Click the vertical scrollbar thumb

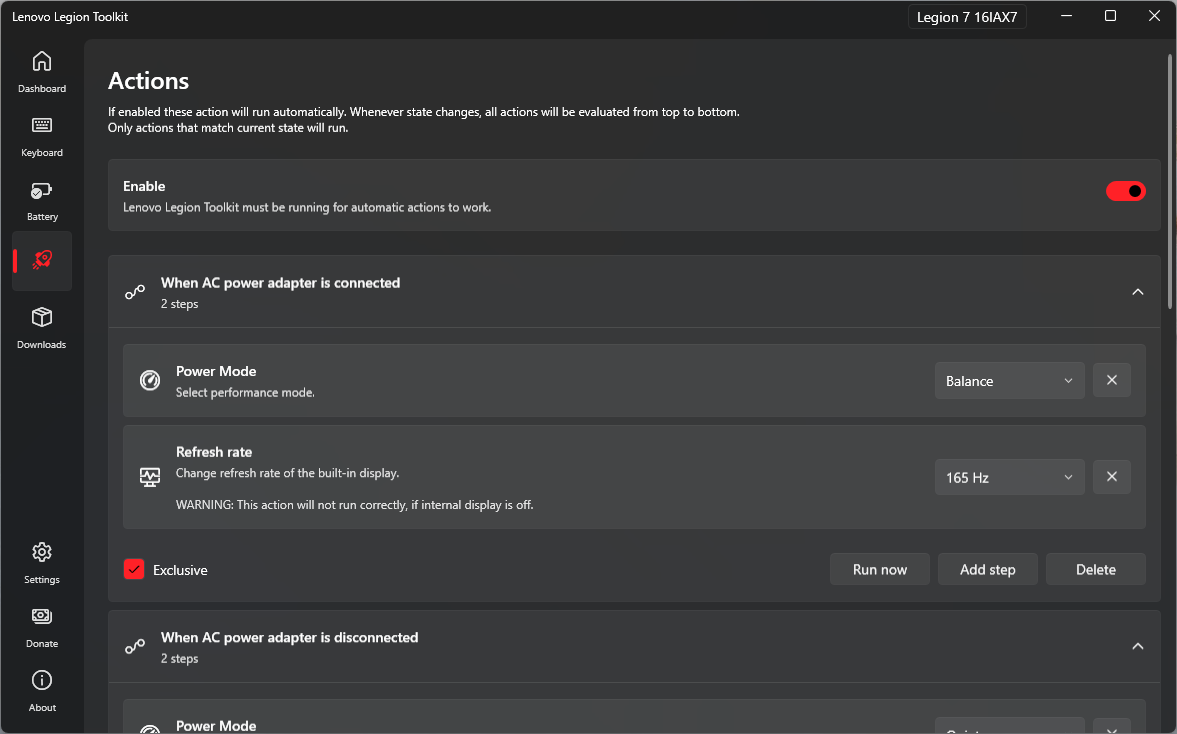click(x=1170, y=182)
